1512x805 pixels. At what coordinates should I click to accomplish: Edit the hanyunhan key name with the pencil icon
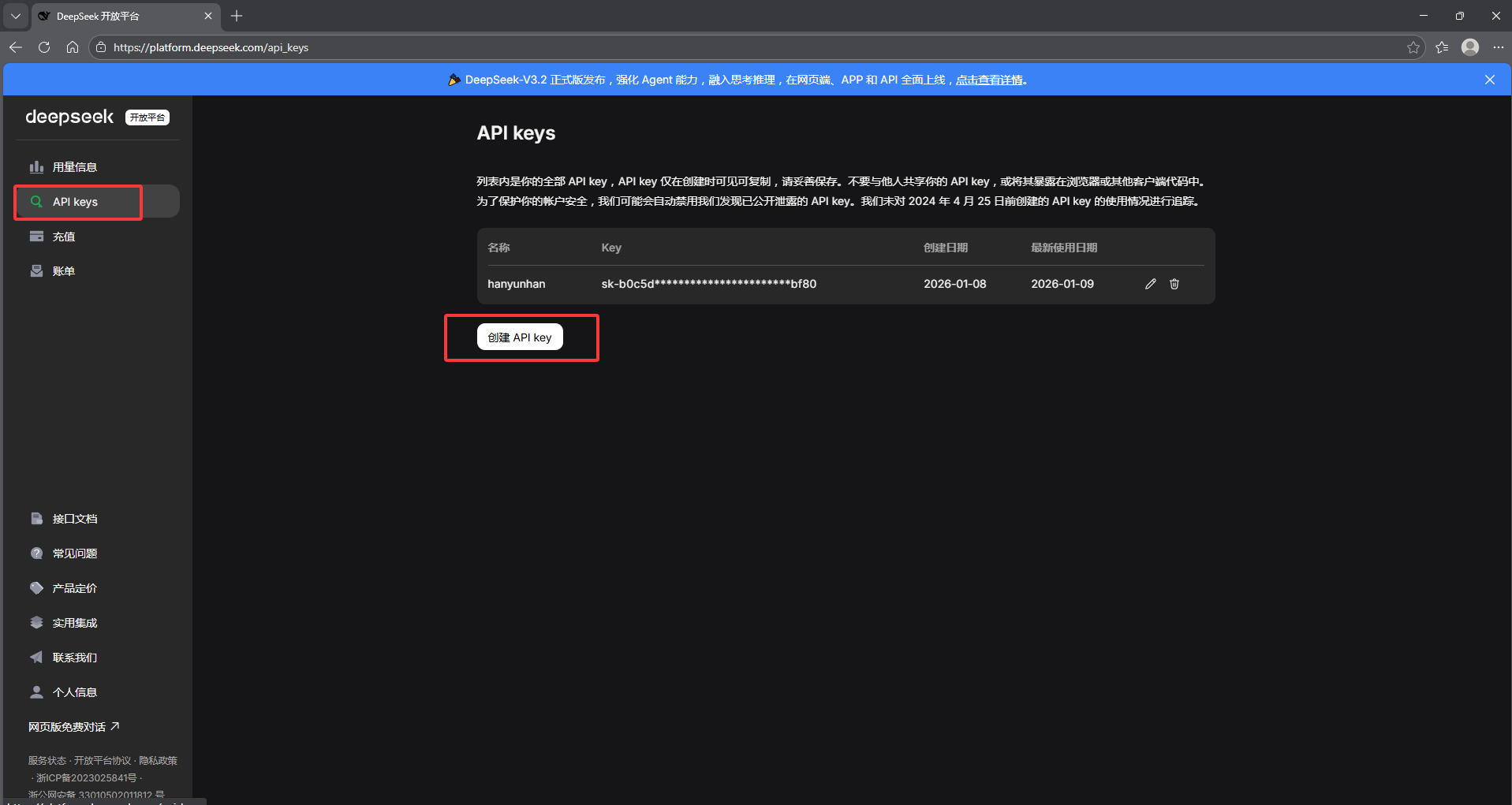coord(1151,284)
